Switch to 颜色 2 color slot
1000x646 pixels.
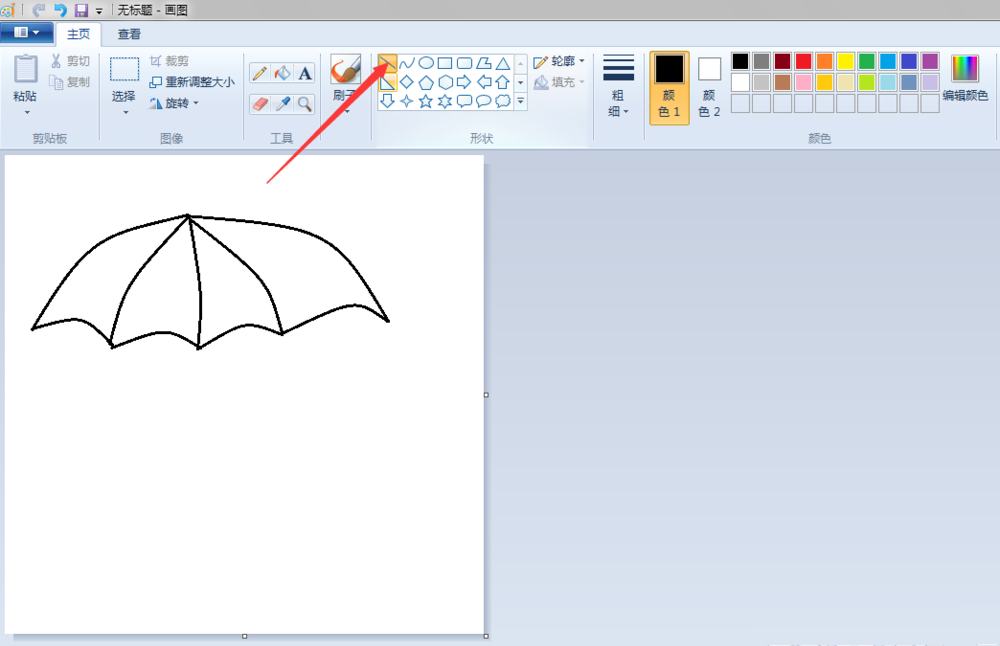pyautogui.click(x=709, y=88)
